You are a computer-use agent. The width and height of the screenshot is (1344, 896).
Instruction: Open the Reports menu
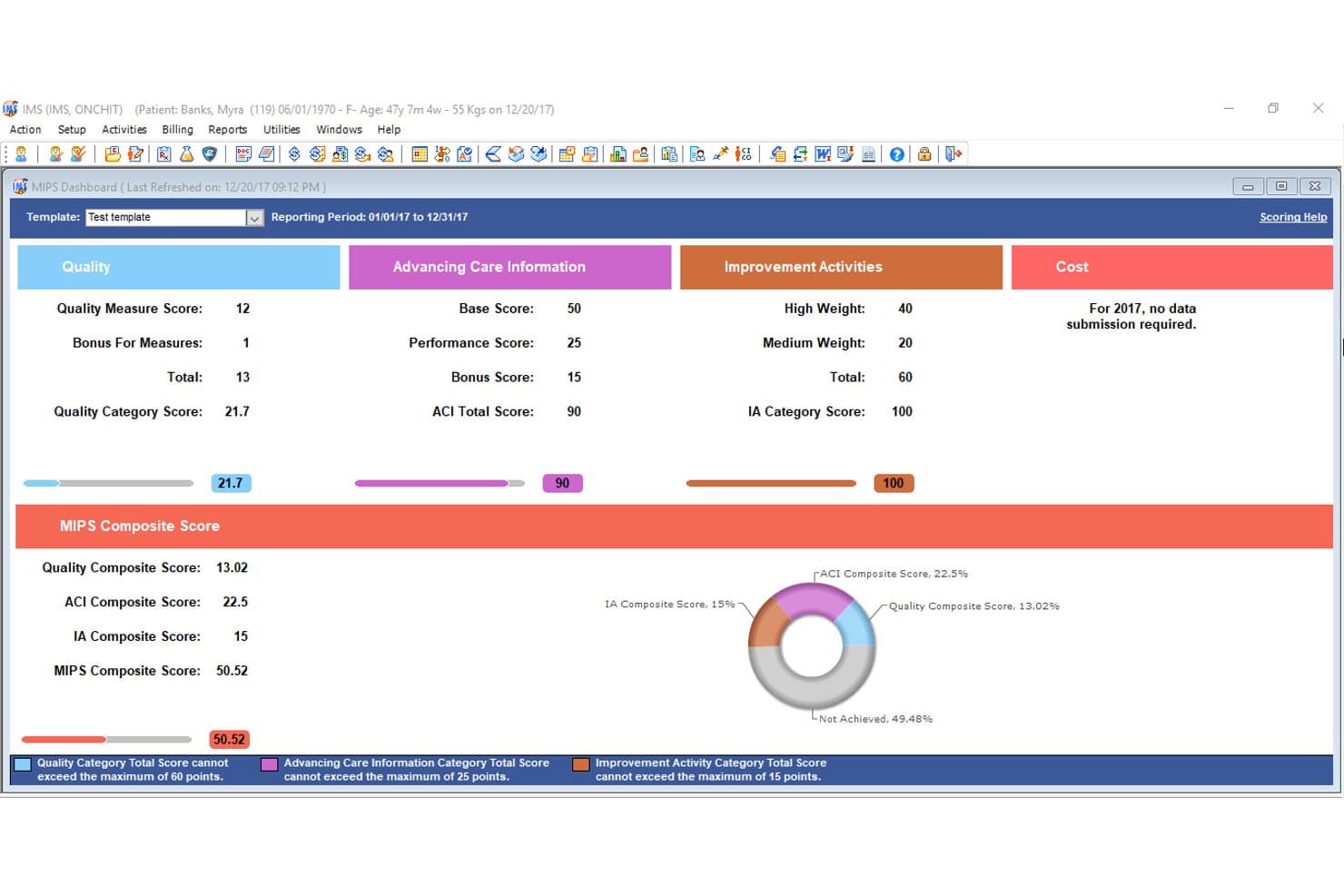(227, 130)
